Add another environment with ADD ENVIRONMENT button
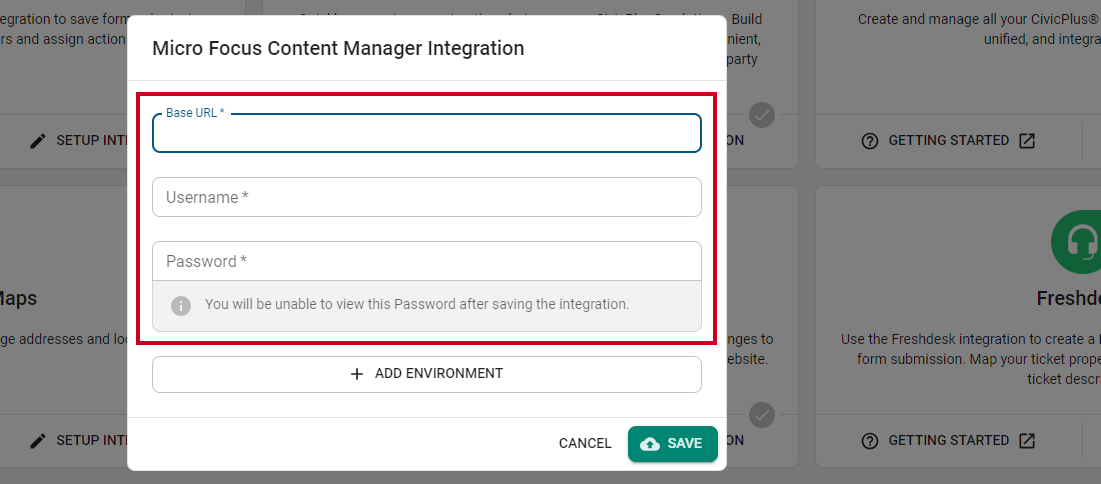Screen dimensions: 1101x484 (426, 374)
